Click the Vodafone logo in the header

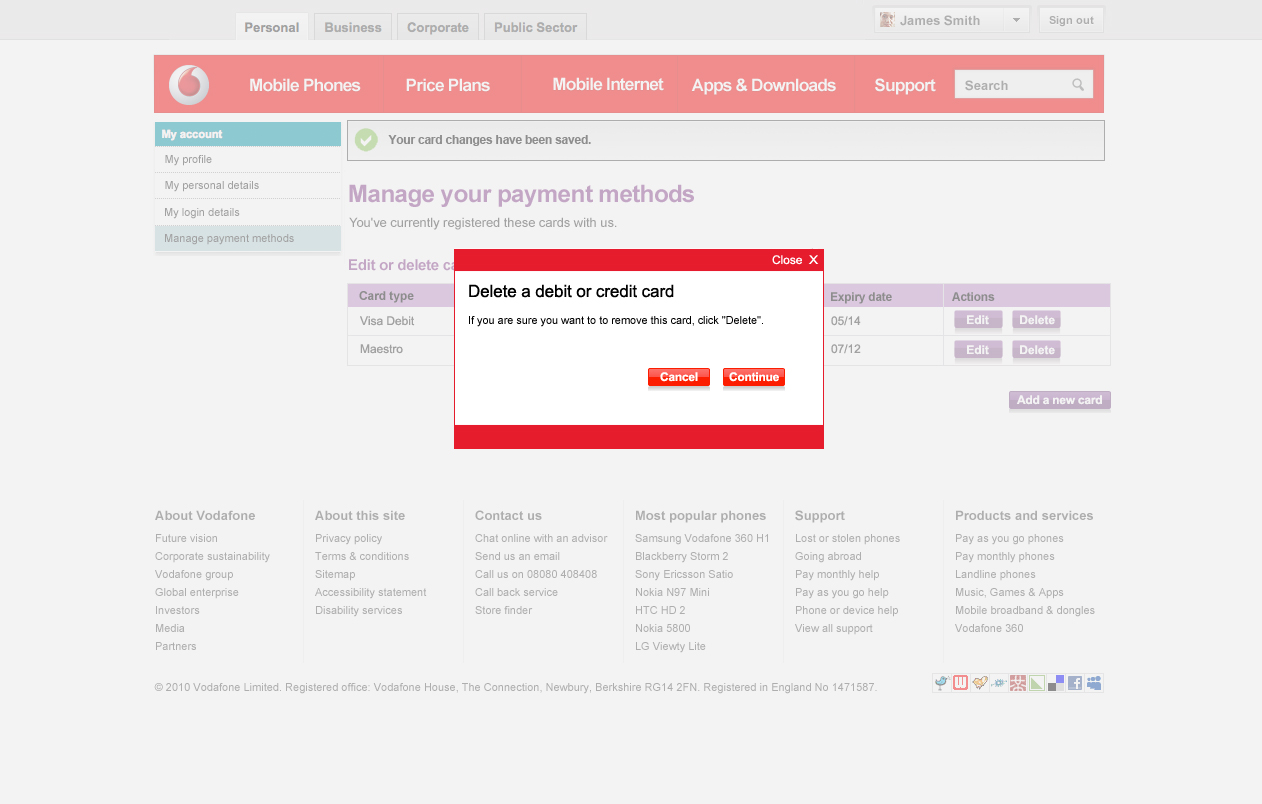tap(189, 85)
